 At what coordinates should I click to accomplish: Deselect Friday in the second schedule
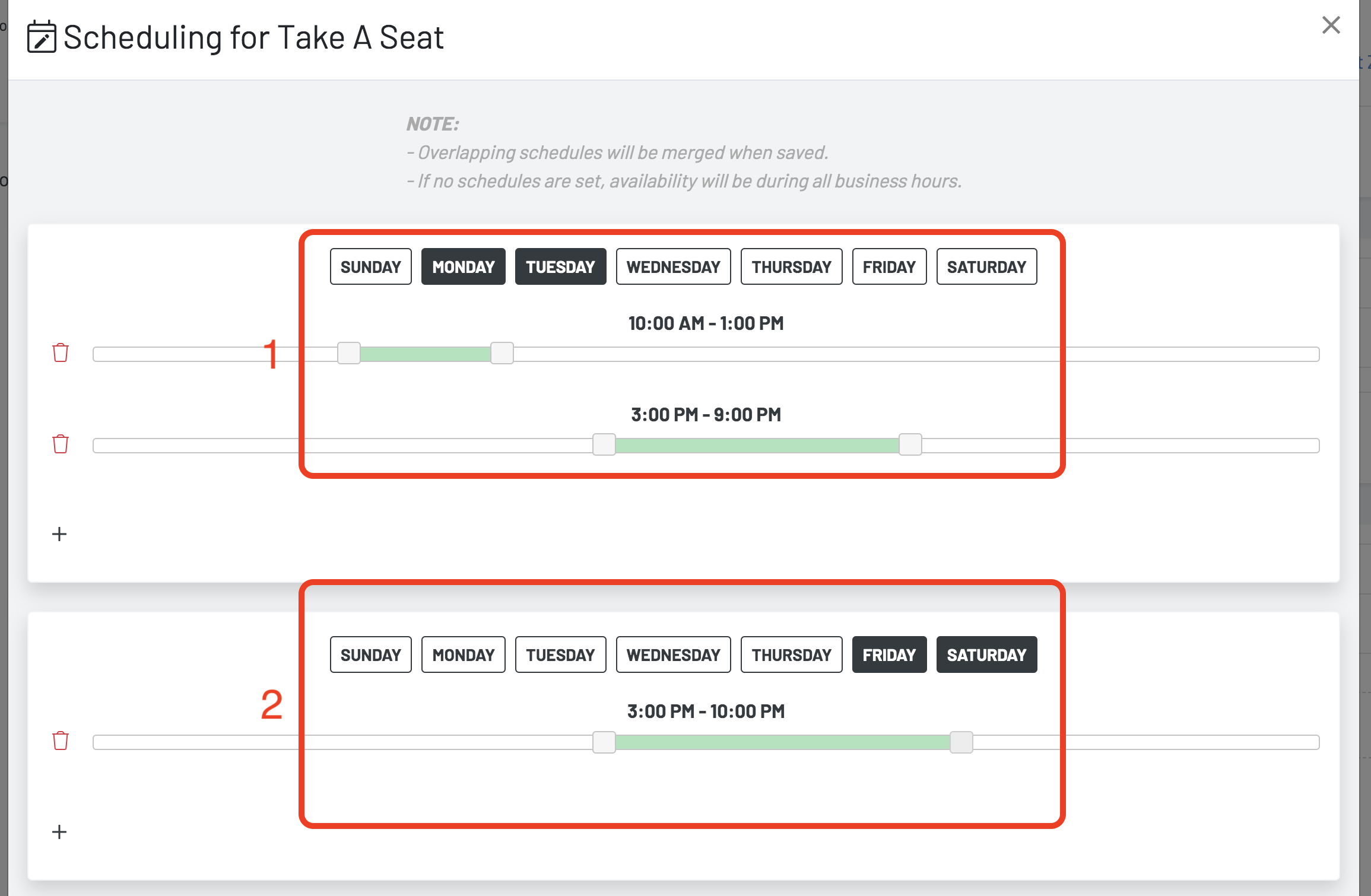pyautogui.click(x=890, y=654)
